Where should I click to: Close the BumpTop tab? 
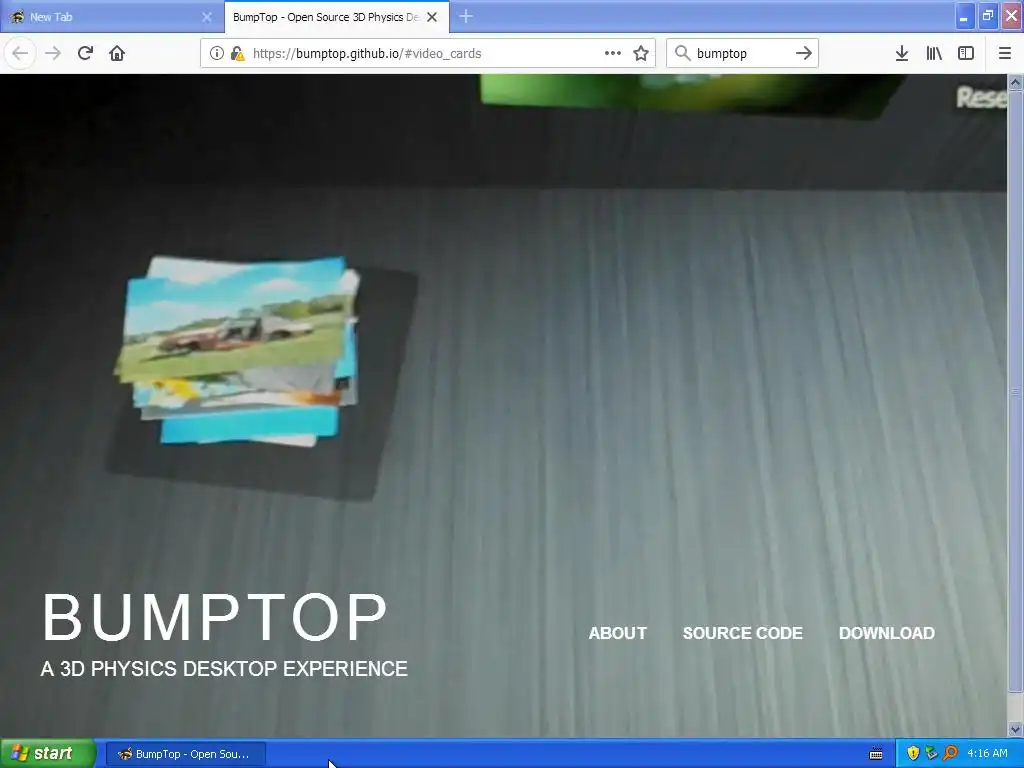pos(432,17)
